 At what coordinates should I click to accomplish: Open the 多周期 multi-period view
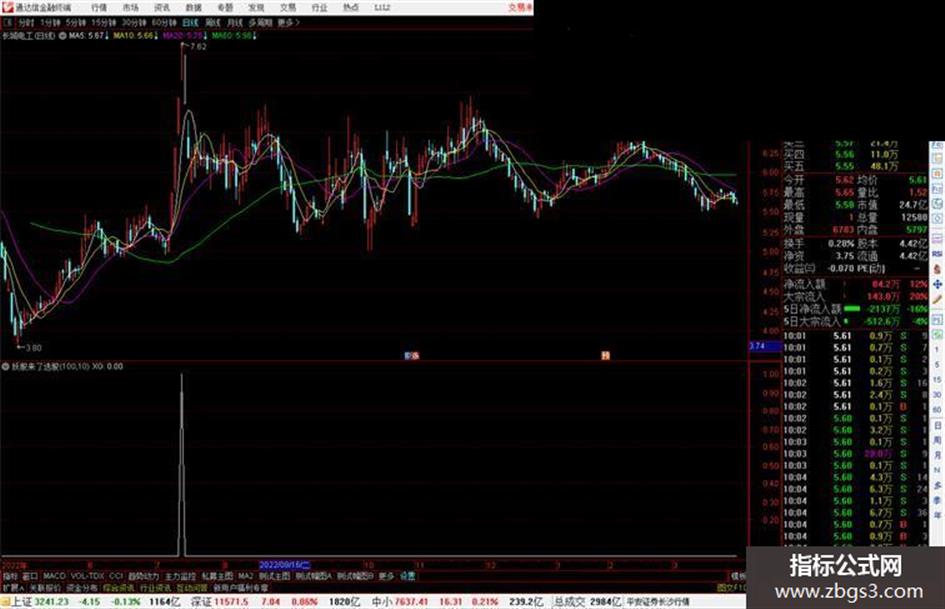[260, 22]
